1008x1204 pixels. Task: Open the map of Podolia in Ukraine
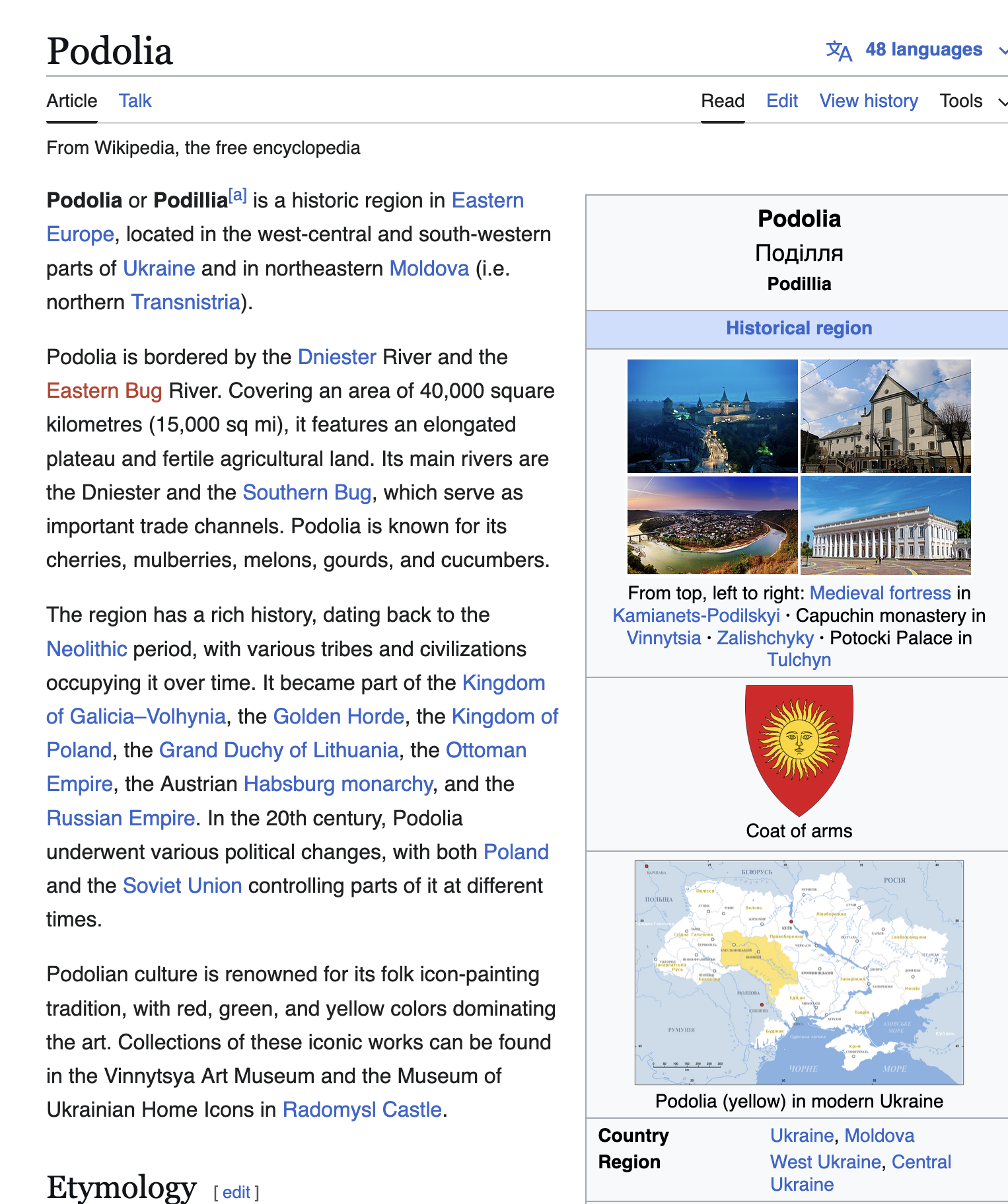coord(799,972)
